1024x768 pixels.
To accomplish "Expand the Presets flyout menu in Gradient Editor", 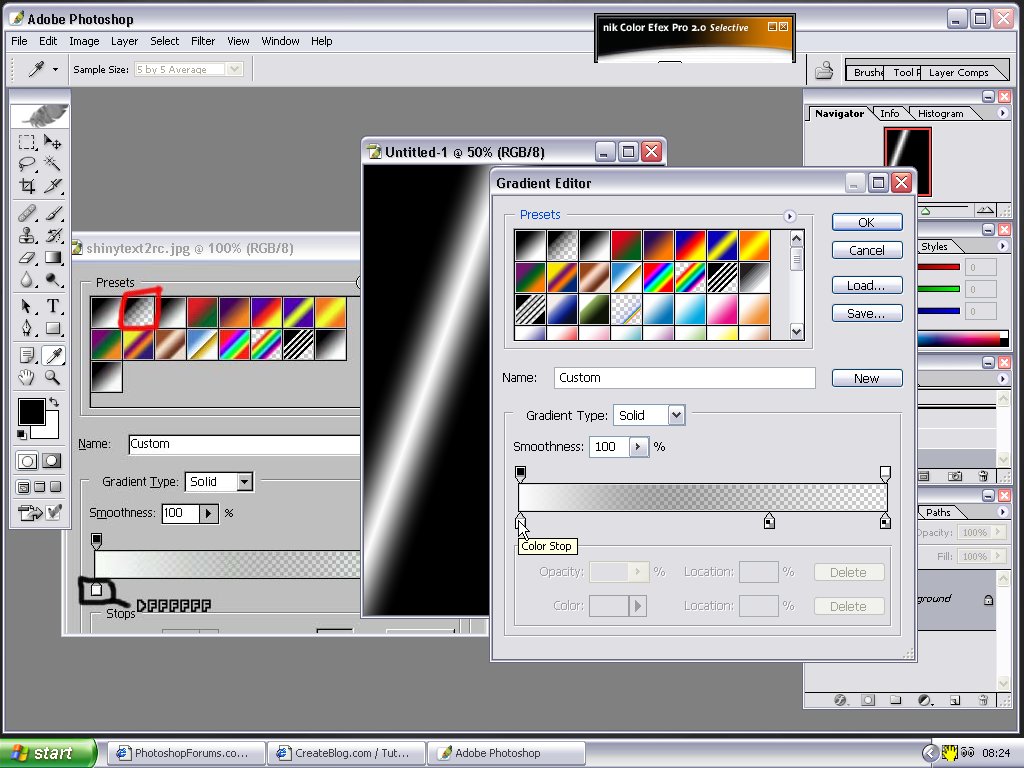I will (789, 216).
